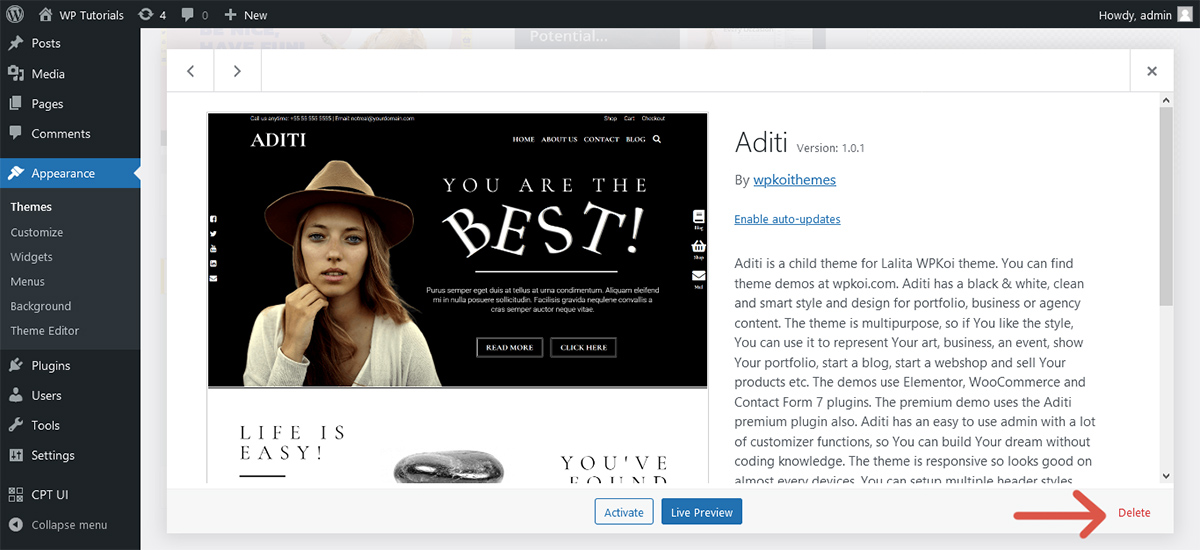
Task: Click the Pages icon in sidebar
Action: [x=16, y=103]
